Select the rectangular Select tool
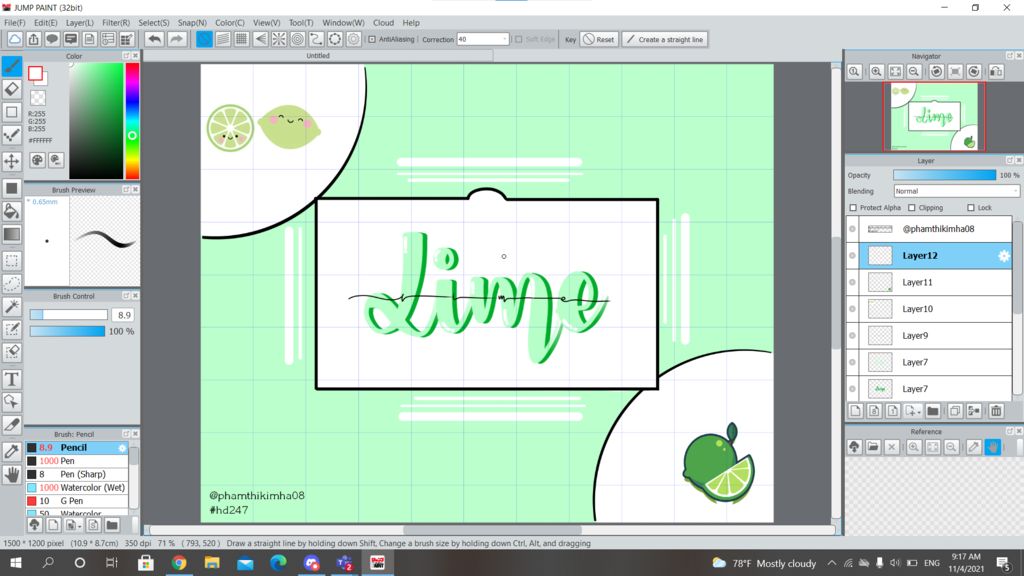The width and height of the screenshot is (1024, 576). 12,261
